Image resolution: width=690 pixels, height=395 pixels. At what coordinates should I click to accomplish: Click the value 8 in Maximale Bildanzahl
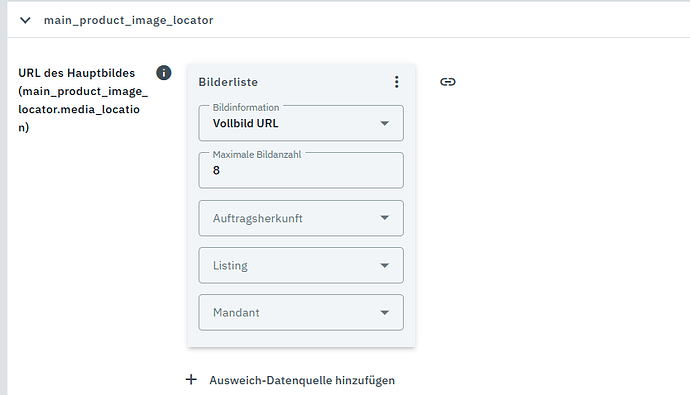click(x=216, y=171)
